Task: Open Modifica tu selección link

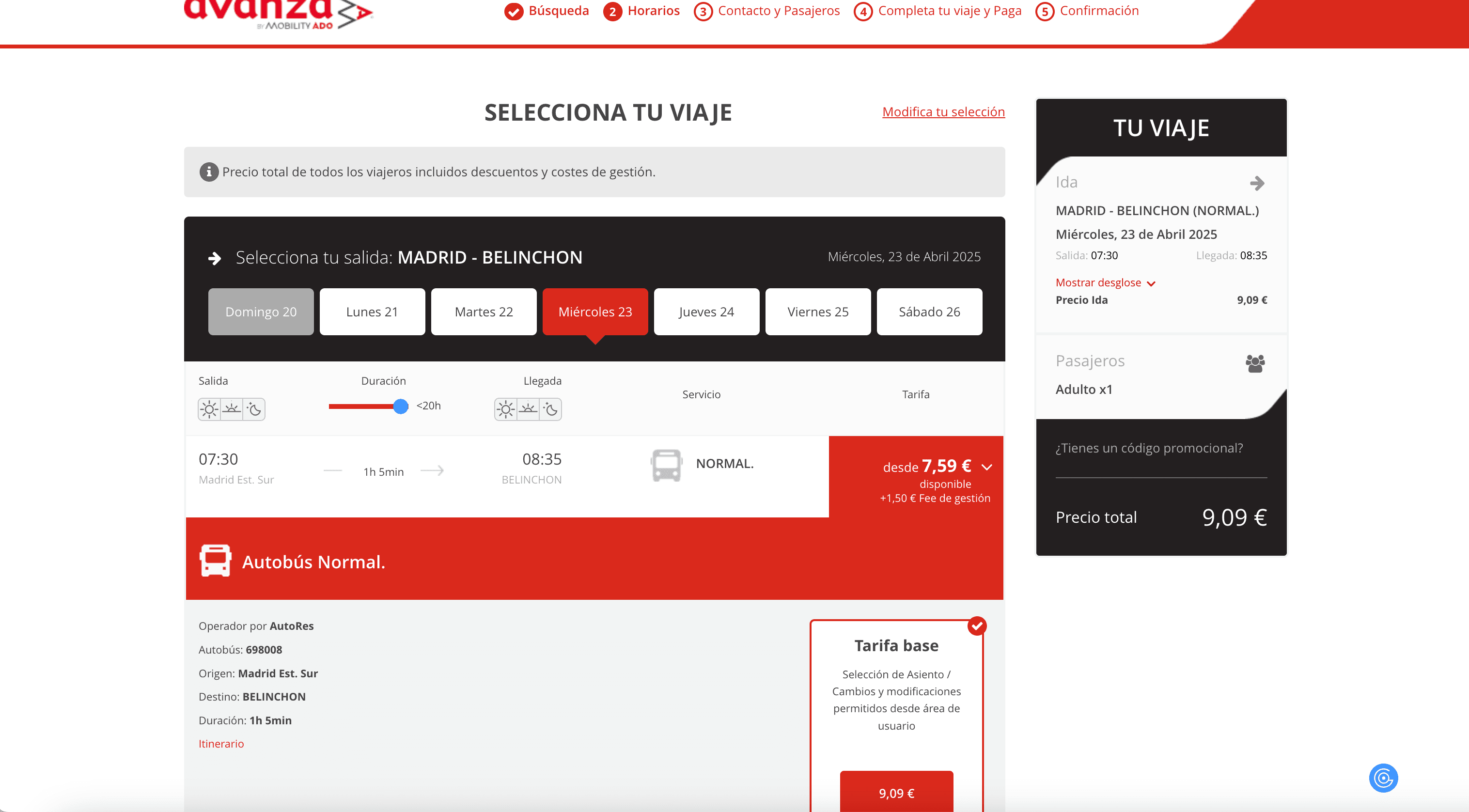Action: coord(943,112)
